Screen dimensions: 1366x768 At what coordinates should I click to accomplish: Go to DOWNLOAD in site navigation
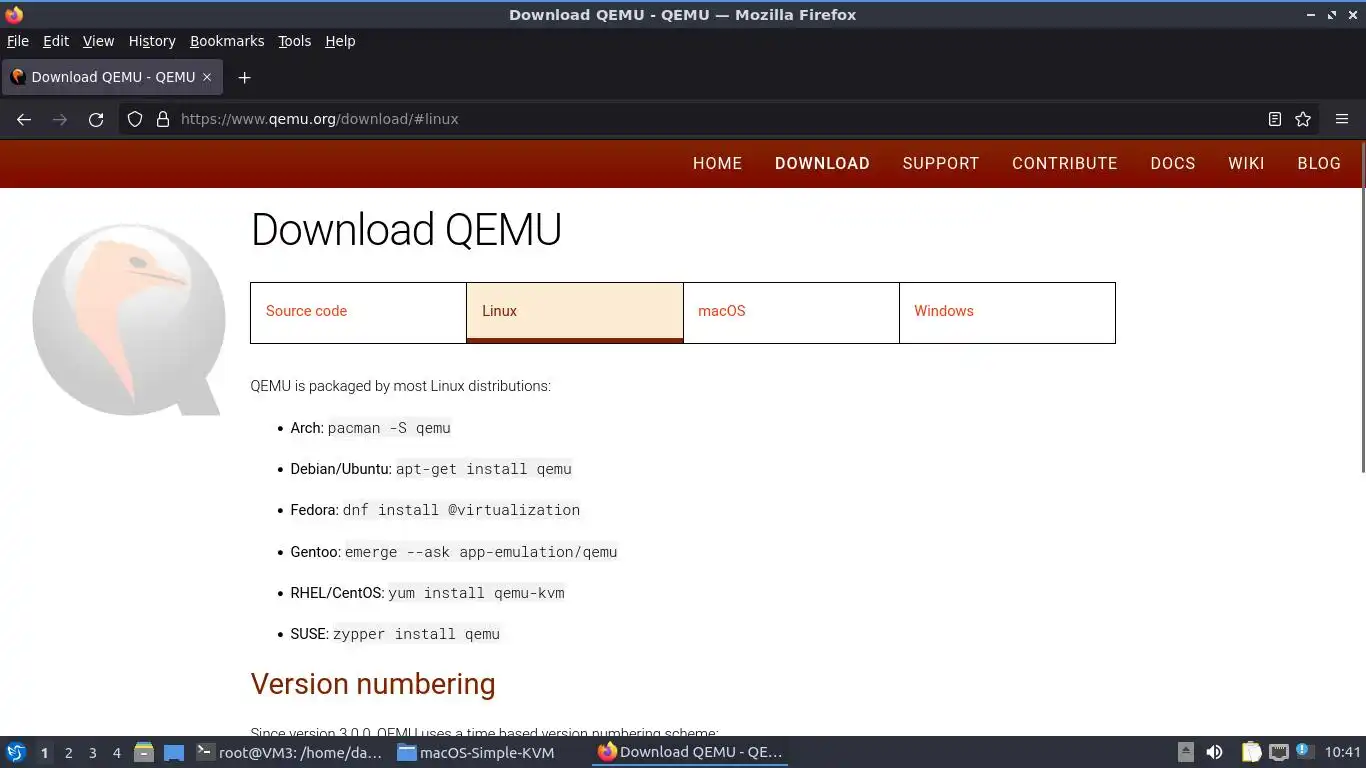pos(822,163)
